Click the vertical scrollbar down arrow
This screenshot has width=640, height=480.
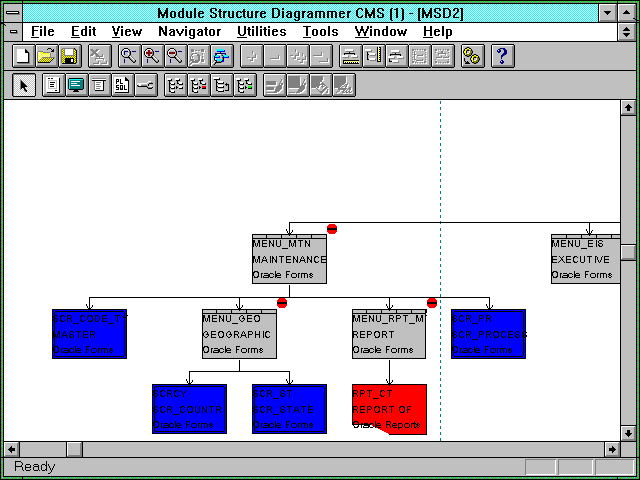point(628,433)
